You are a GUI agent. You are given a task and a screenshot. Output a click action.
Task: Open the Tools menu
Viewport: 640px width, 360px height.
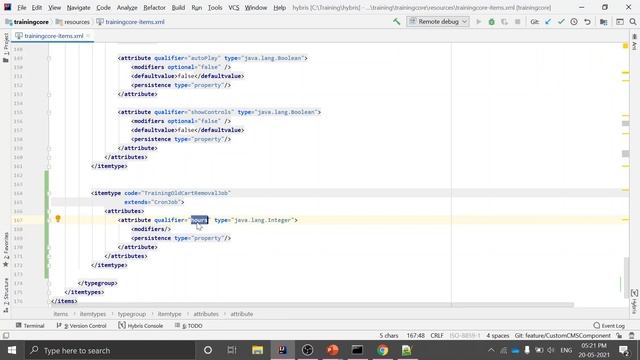[215, 7]
